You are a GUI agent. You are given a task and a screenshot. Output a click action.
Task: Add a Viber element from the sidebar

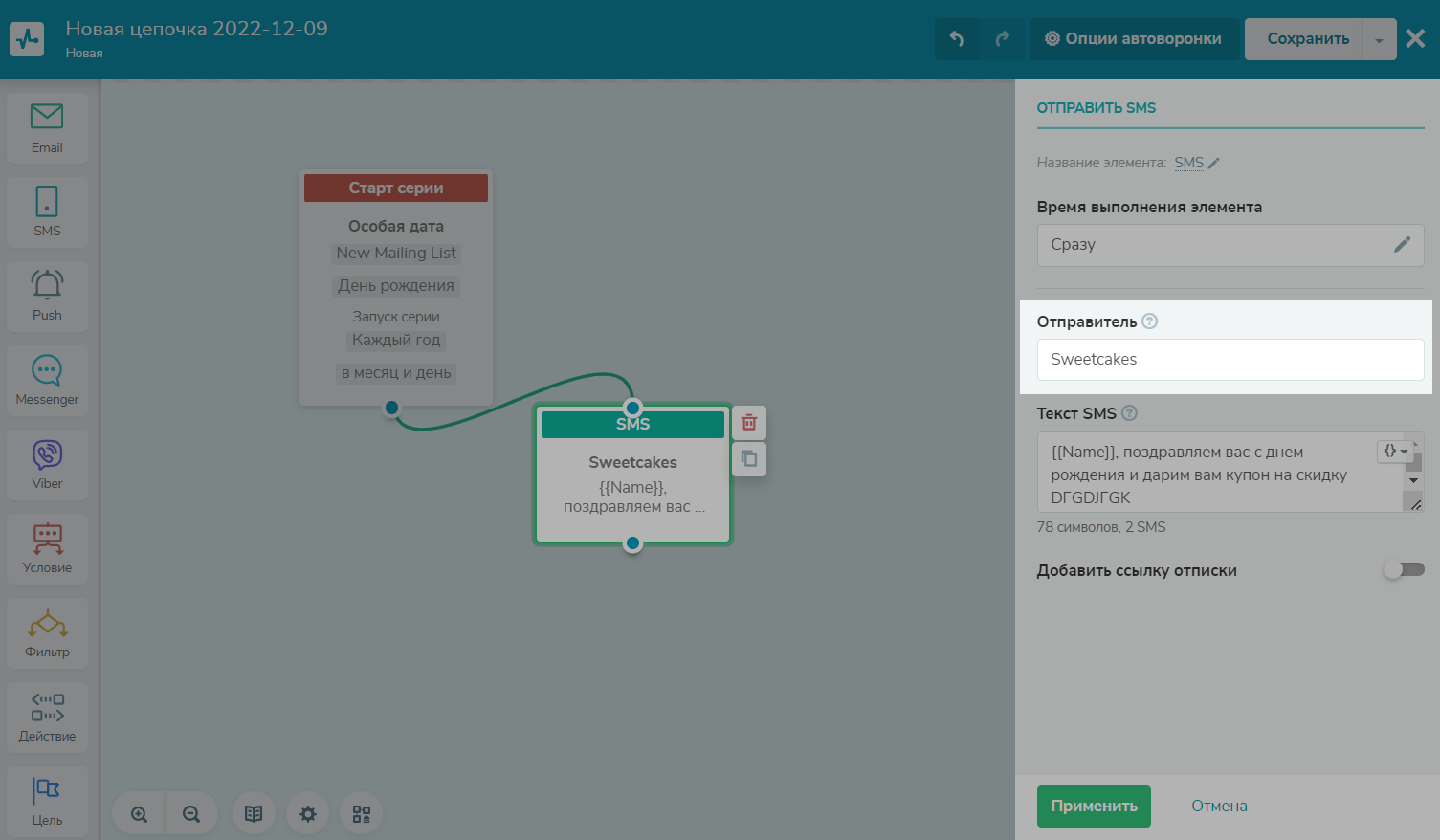[x=47, y=465]
